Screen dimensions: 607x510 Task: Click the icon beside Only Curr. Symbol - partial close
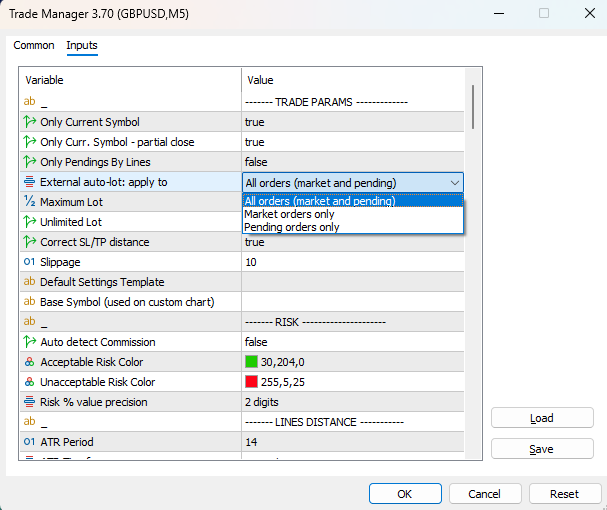coord(29,142)
